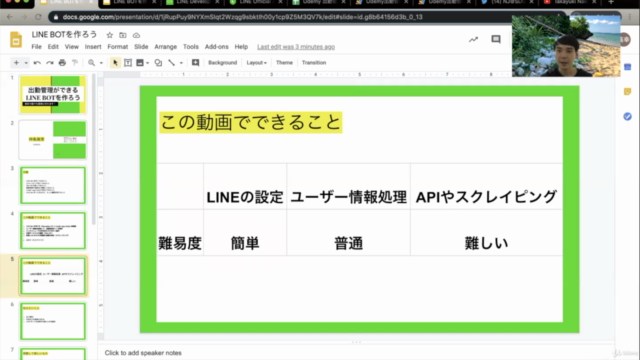Screen dimensions: 640x360
Task: Open a new browser tab
Action: (x=611, y=2)
